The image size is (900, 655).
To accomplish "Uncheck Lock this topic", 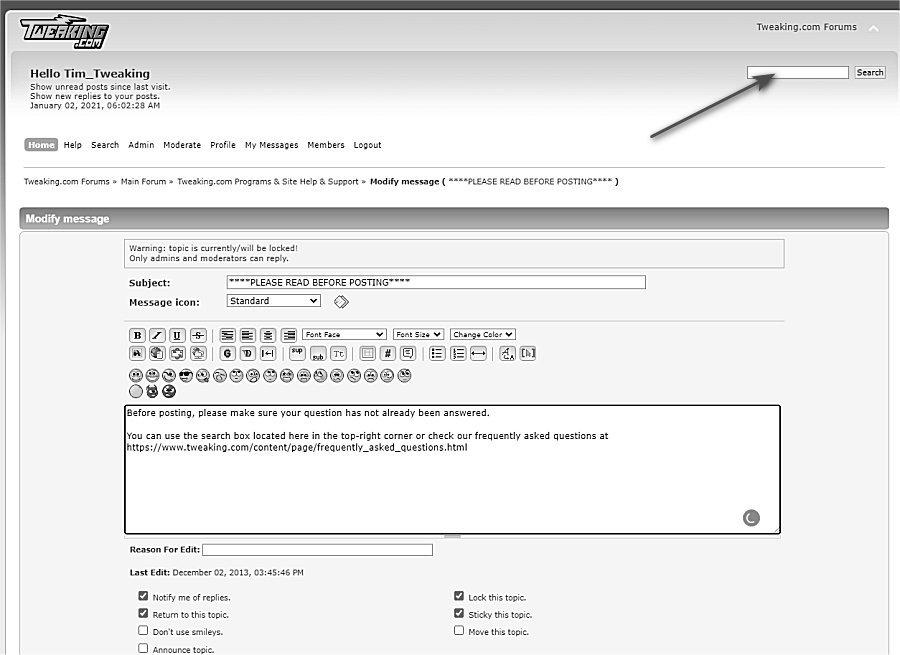I will [x=459, y=596].
